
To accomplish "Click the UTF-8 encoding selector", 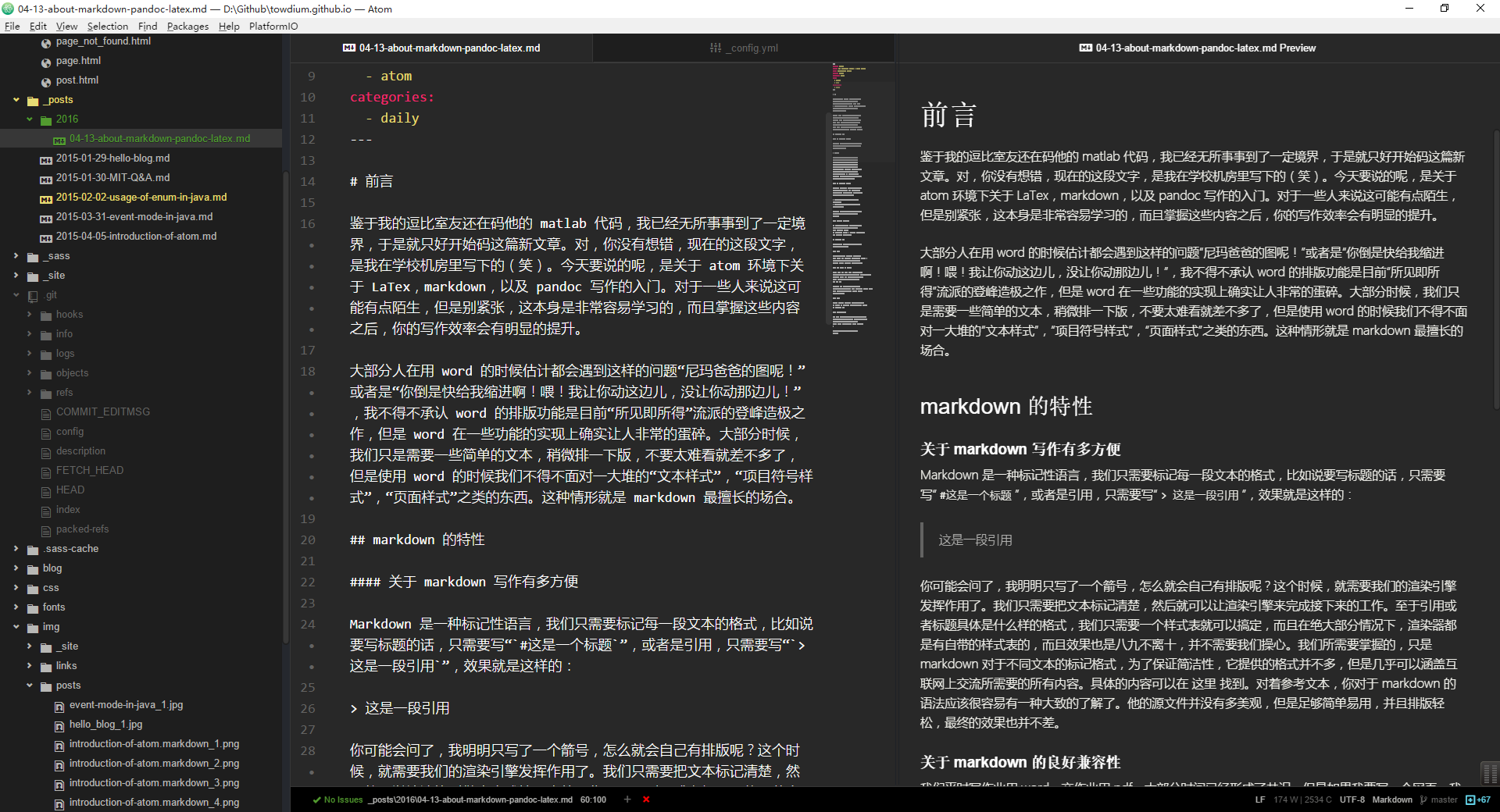I will pos(1352,800).
